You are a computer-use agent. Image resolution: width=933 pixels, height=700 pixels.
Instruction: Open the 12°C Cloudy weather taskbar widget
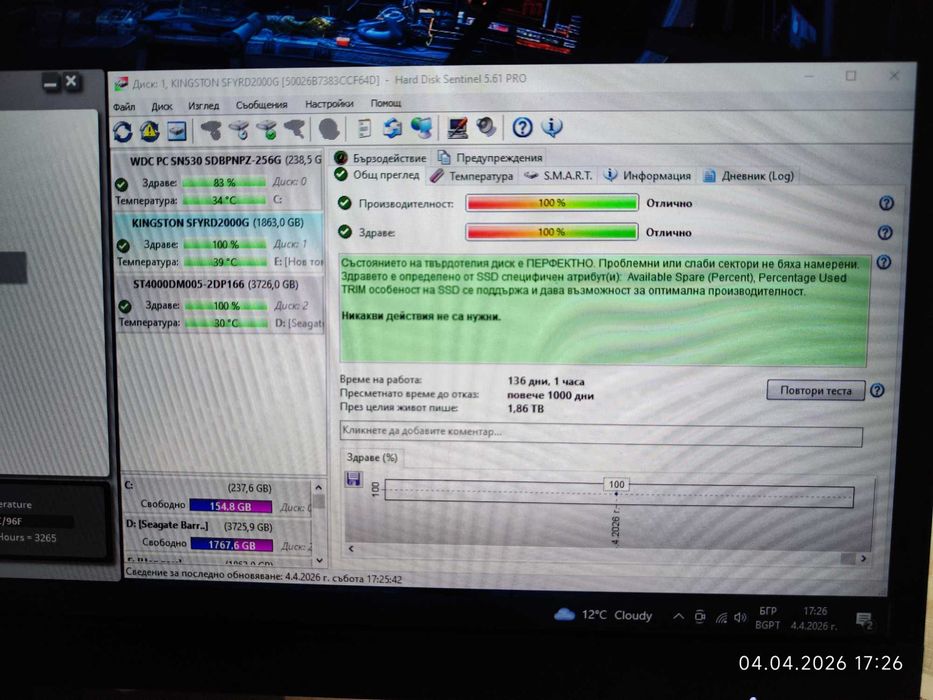point(603,615)
